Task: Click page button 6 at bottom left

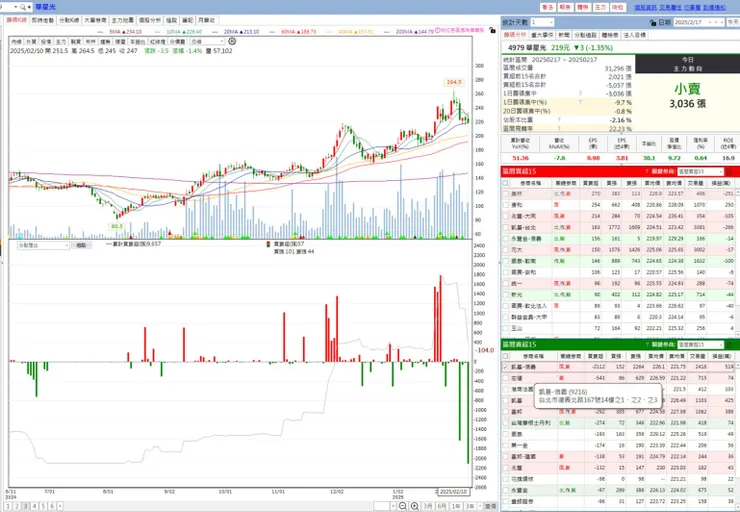Action: [x=52, y=506]
